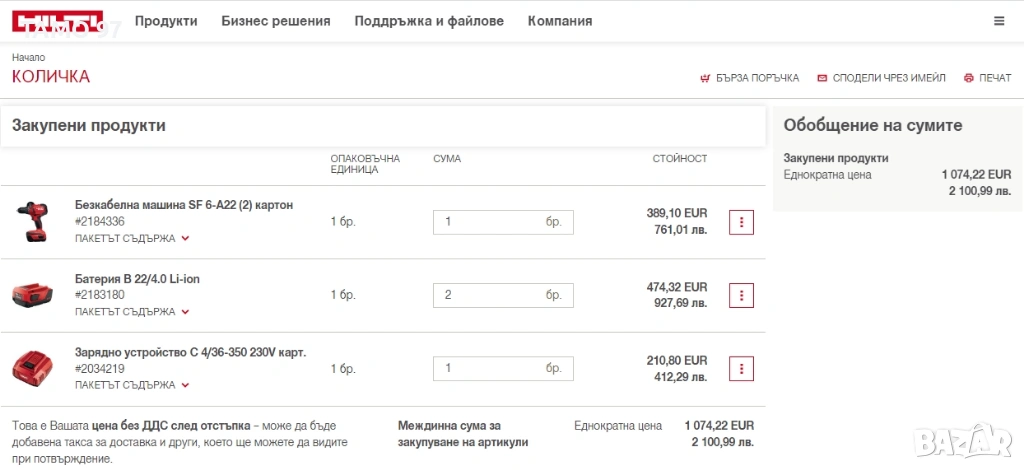
Task: Open the Батерия B 22/4.0 Li-ion product link
Action: (x=137, y=279)
